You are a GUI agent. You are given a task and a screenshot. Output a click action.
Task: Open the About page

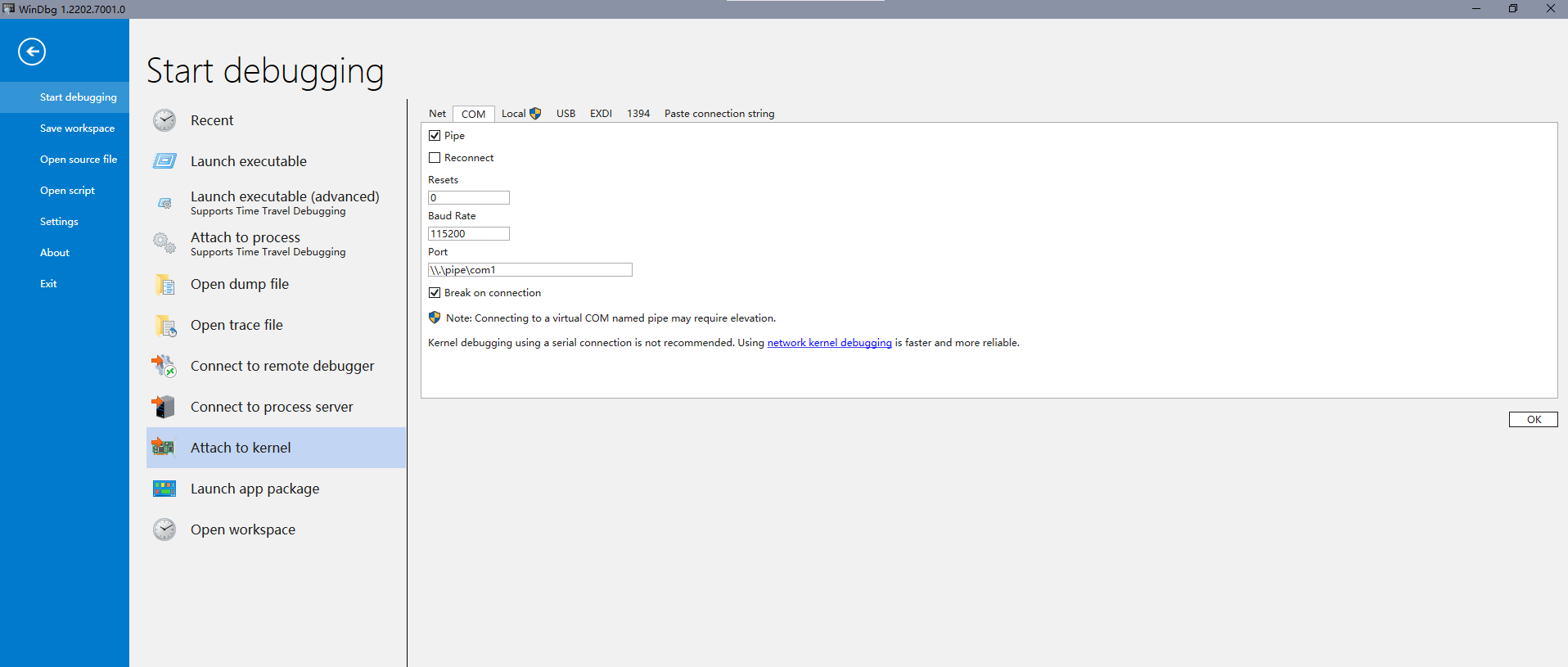point(65,252)
